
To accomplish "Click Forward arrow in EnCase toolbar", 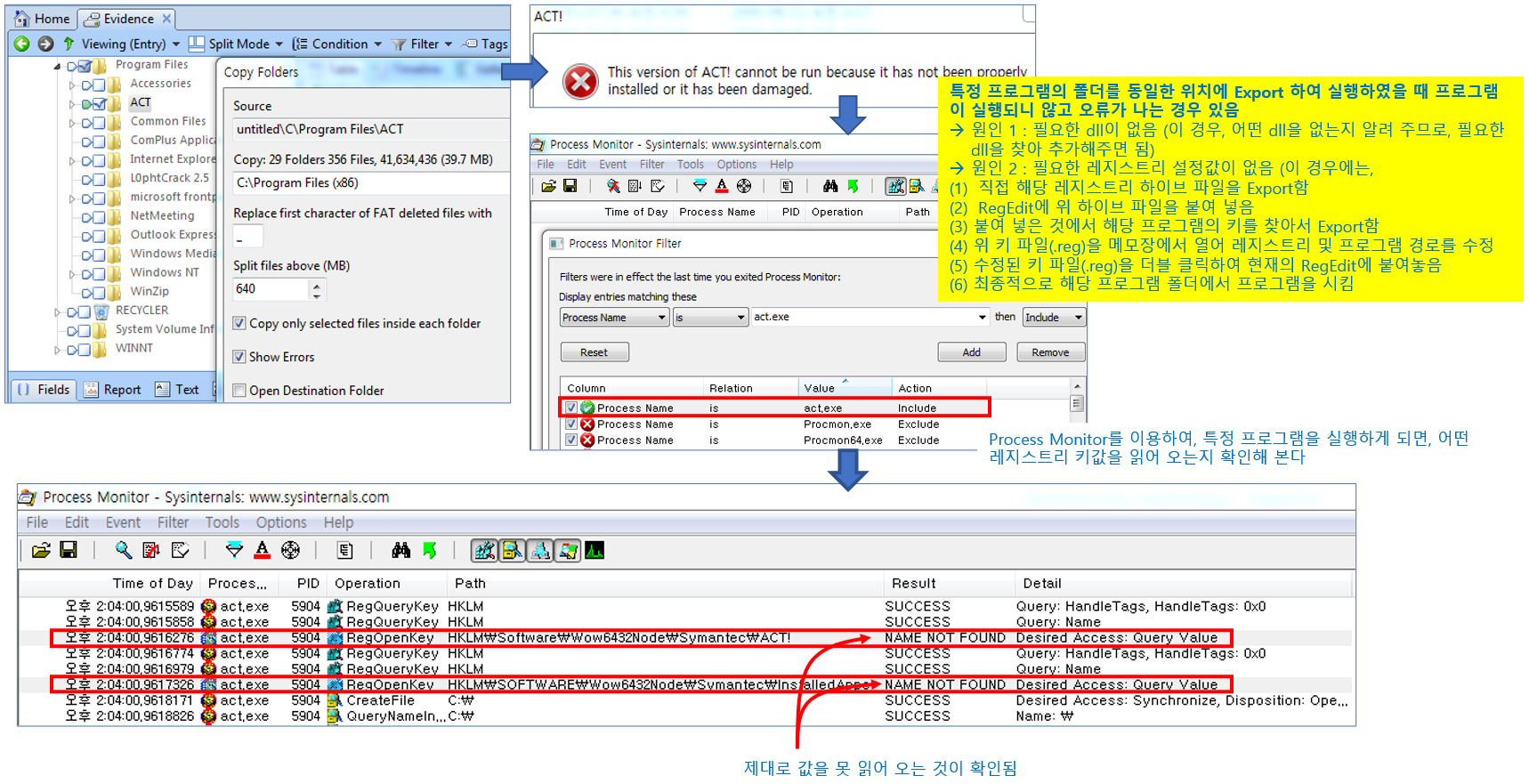I will 45,44.
